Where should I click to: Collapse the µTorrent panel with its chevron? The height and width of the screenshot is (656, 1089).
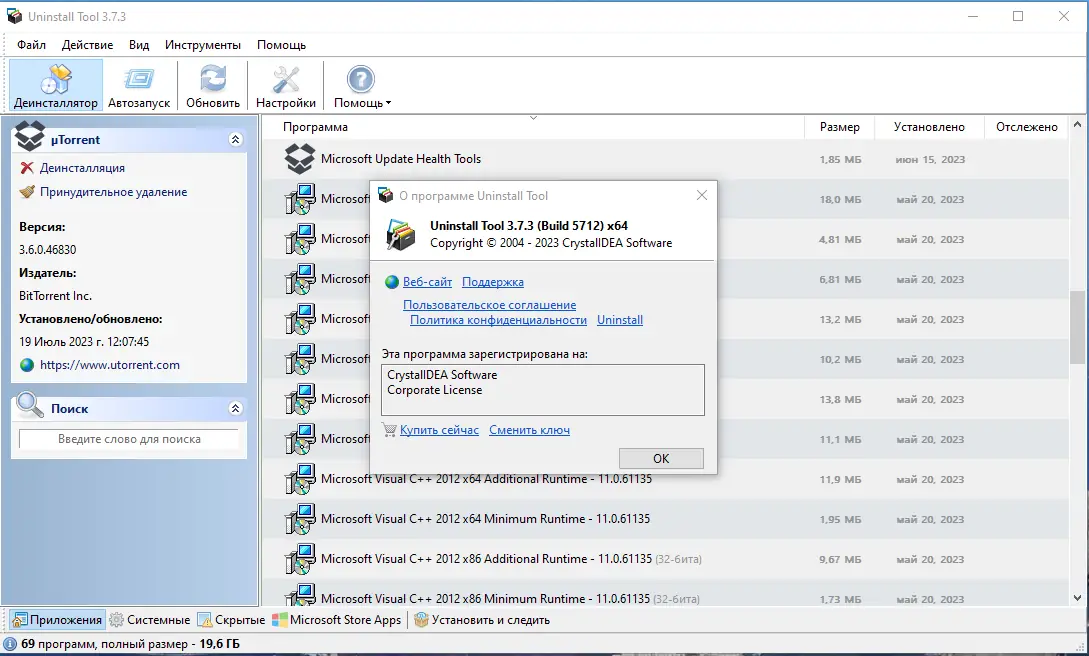point(236,139)
